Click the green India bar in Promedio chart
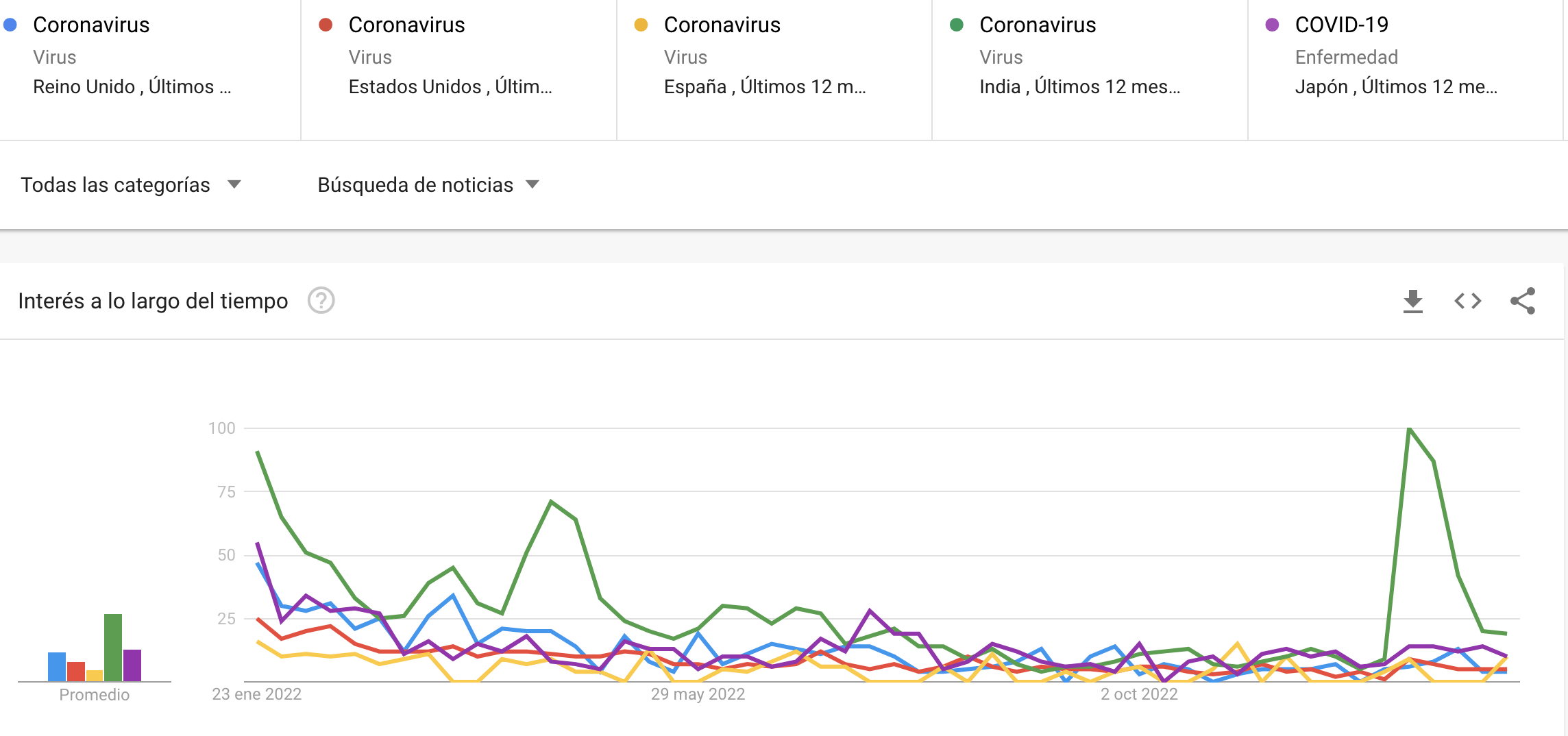The width and height of the screenshot is (1568, 736). point(113,648)
